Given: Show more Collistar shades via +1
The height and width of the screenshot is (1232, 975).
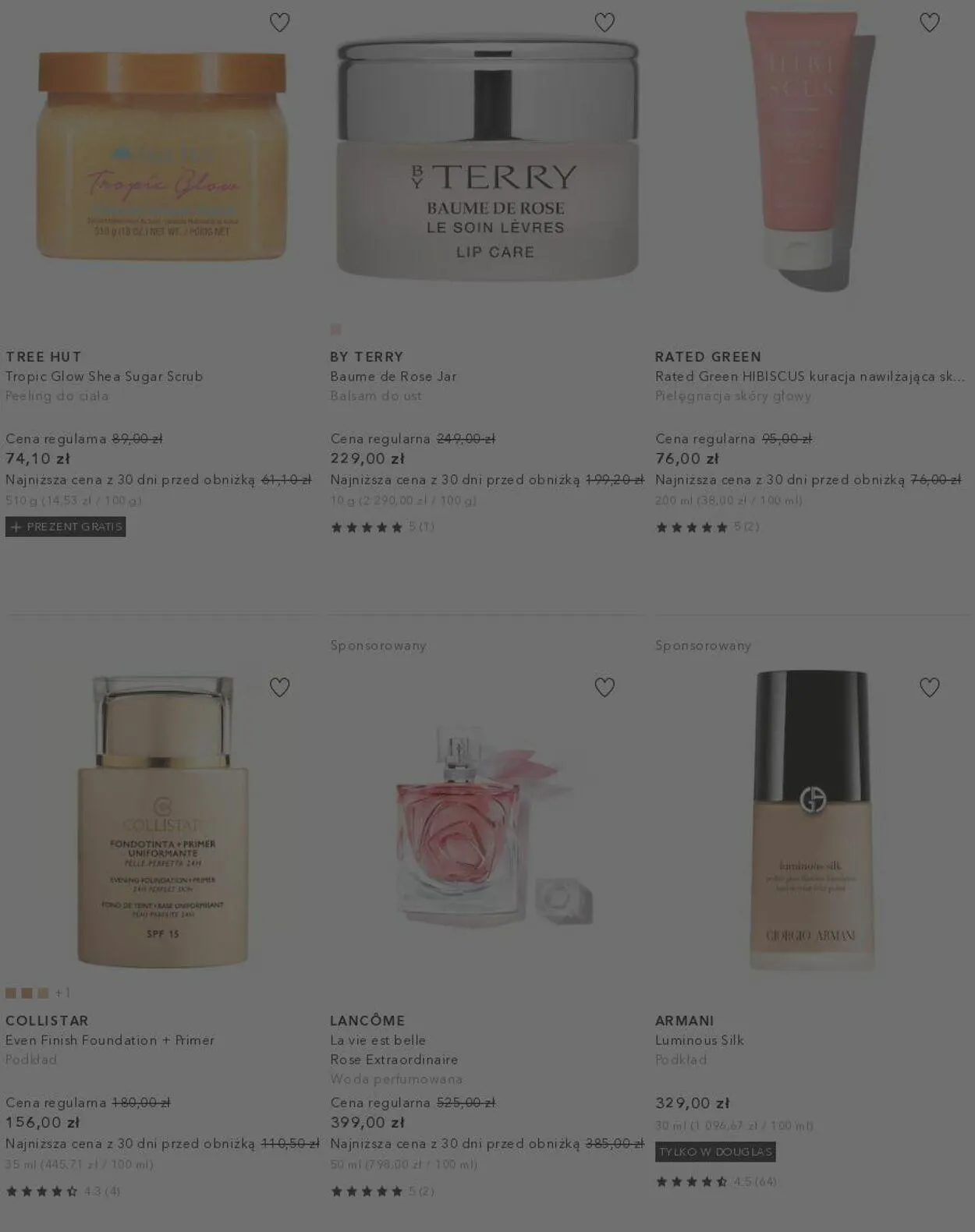Looking at the screenshot, I should pyautogui.click(x=62, y=993).
